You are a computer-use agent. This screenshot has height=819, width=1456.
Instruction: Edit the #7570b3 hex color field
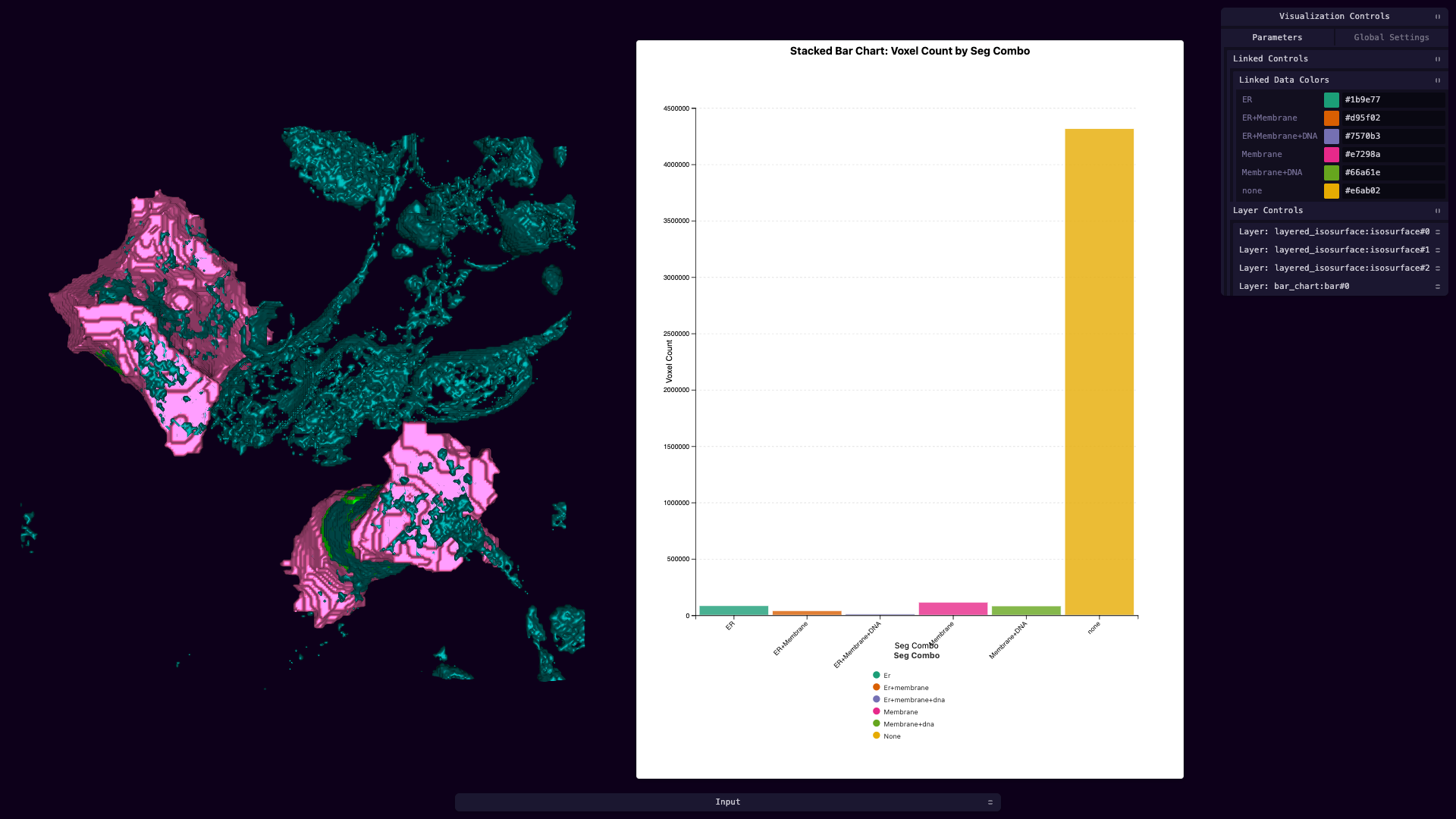(1393, 136)
